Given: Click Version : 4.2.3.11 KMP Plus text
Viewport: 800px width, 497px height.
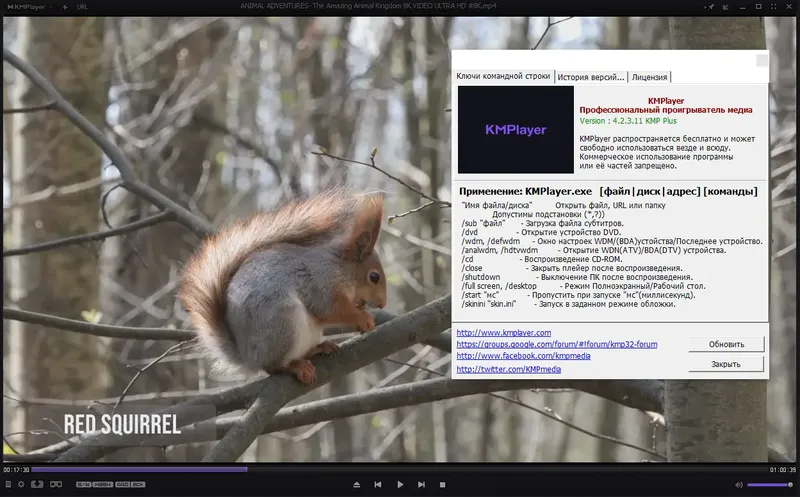Looking at the screenshot, I should 628,121.
